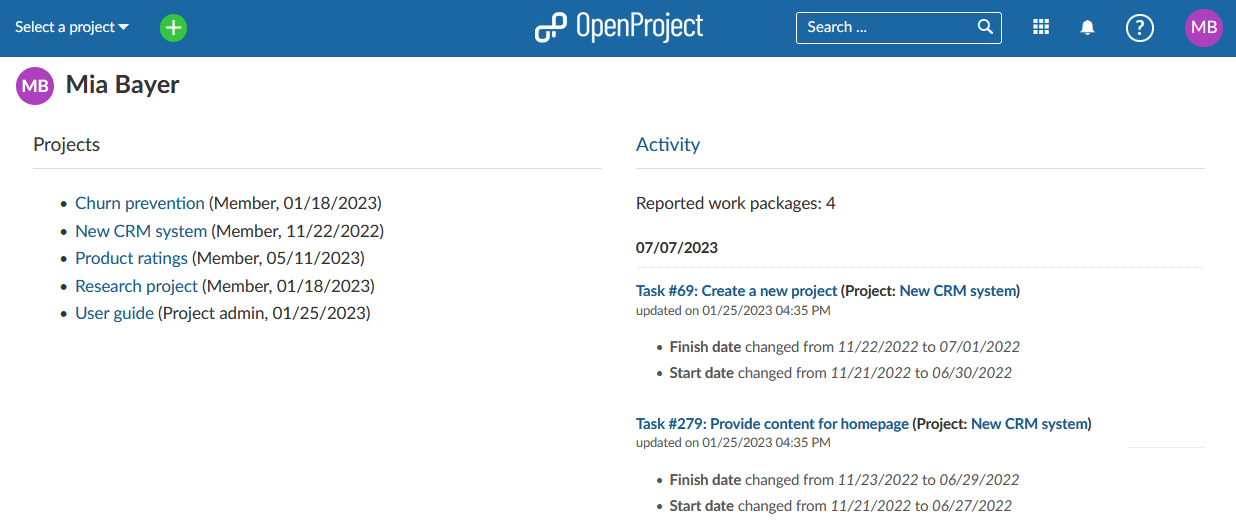Click Mia Bayer's profile avatar beside name
Viewport: 1236px width, 528px height.
pyautogui.click(x=35, y=86)
